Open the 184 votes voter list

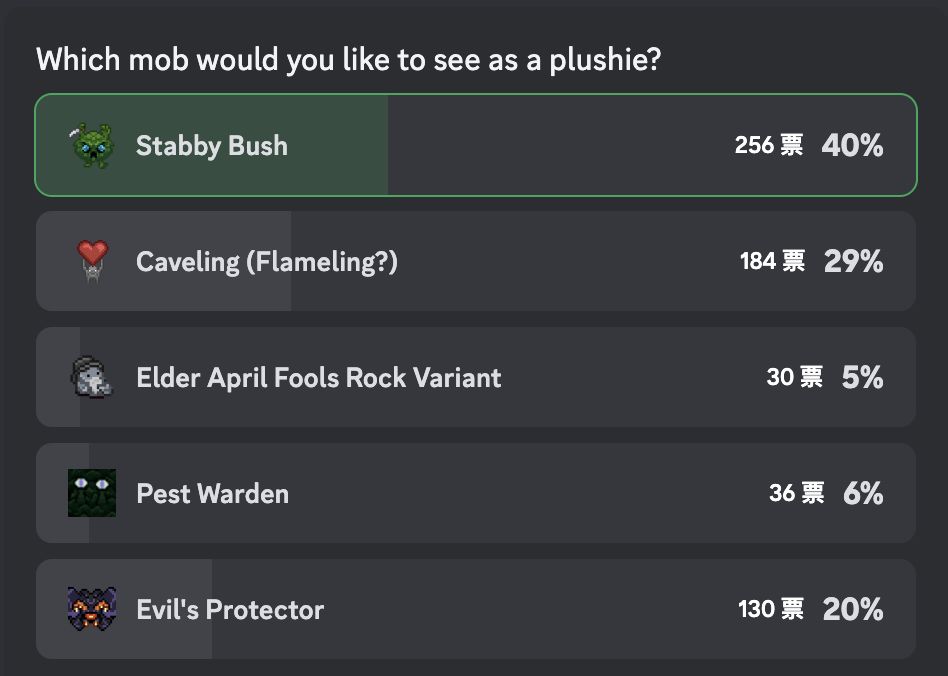coord(773,261)
